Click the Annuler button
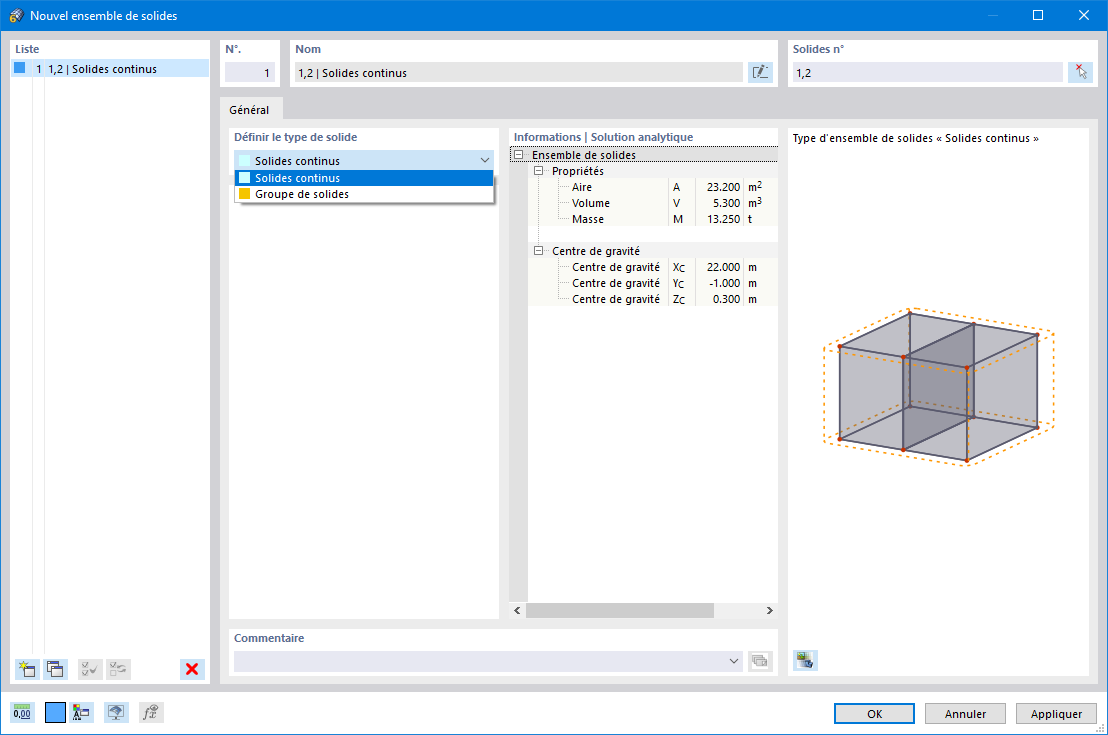Image resolution: width=1108 pixels, height=735 pixels. 965,713
